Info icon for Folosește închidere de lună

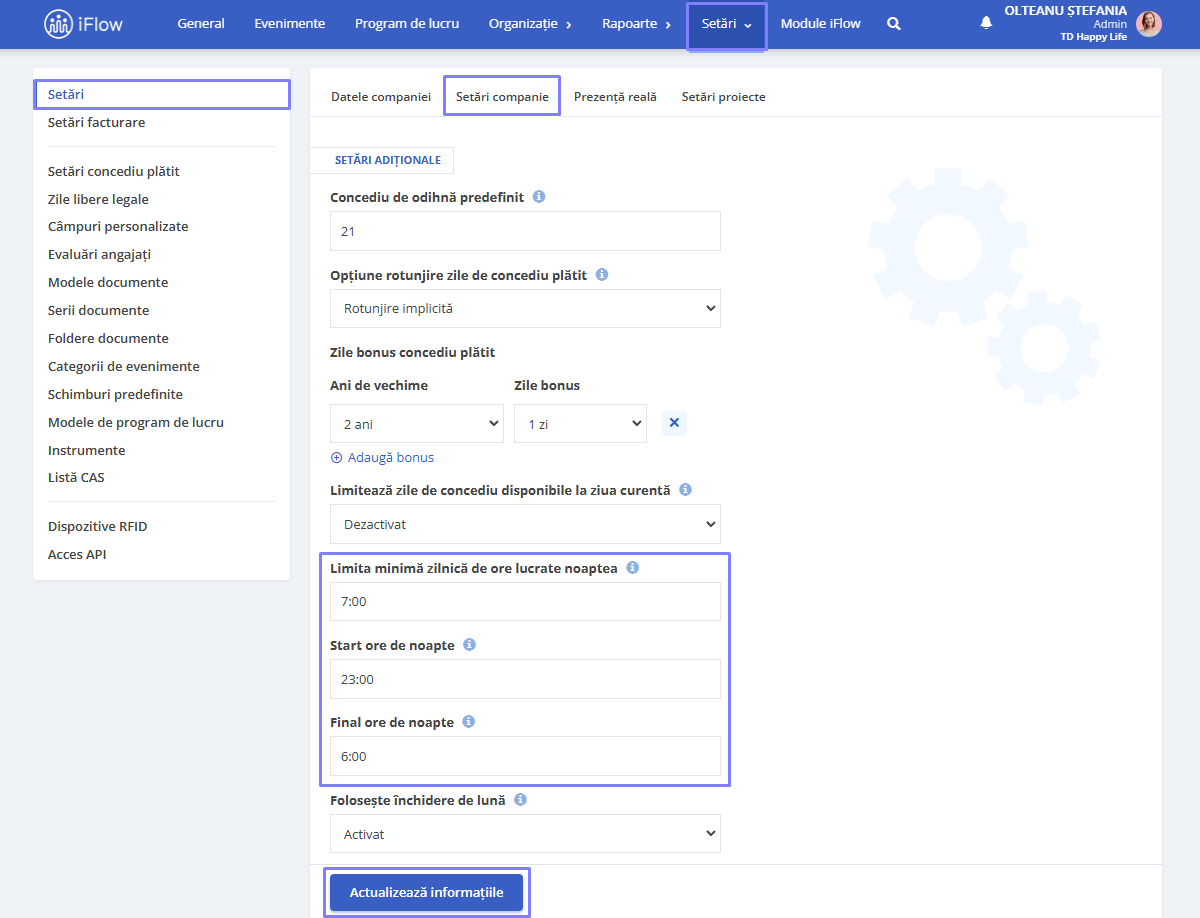click(520, 800)
